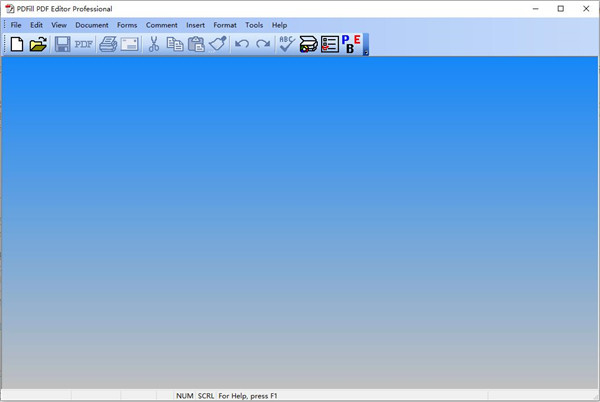This screenshot has height=402, width=600.
Task: Click the Paste clipboard icon
Action: click(196, 44)
